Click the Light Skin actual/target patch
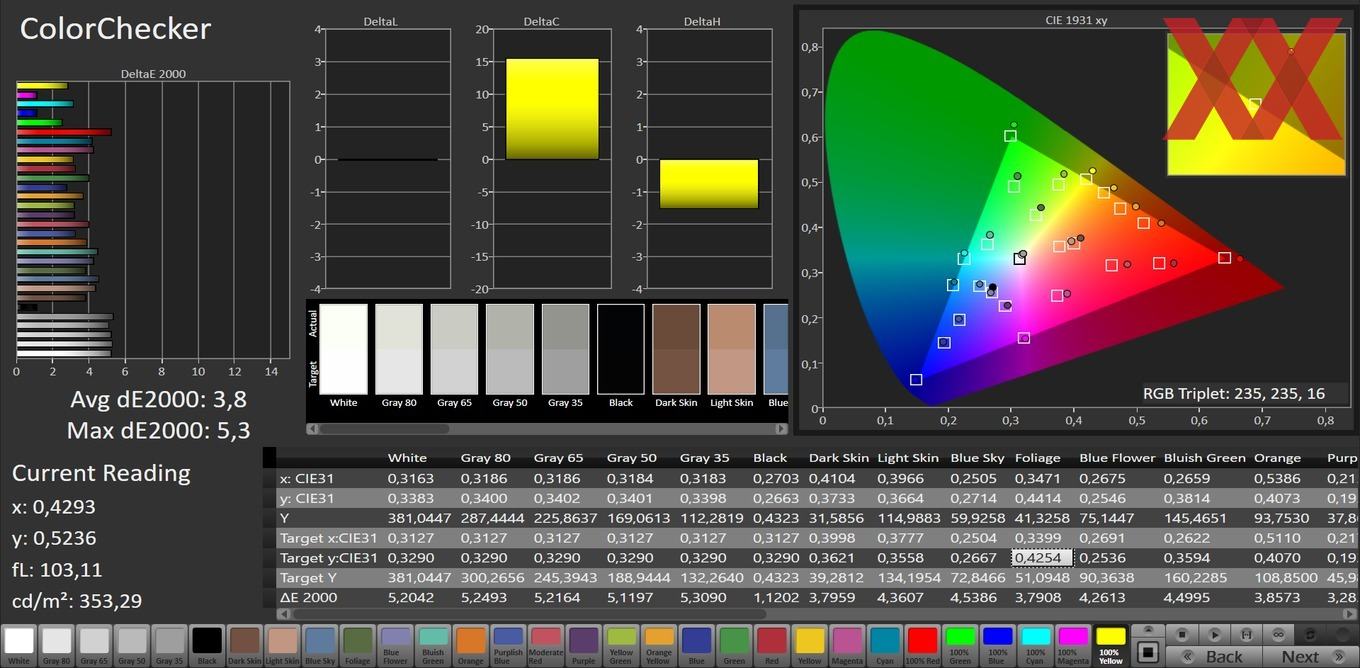 pos(732,349)
